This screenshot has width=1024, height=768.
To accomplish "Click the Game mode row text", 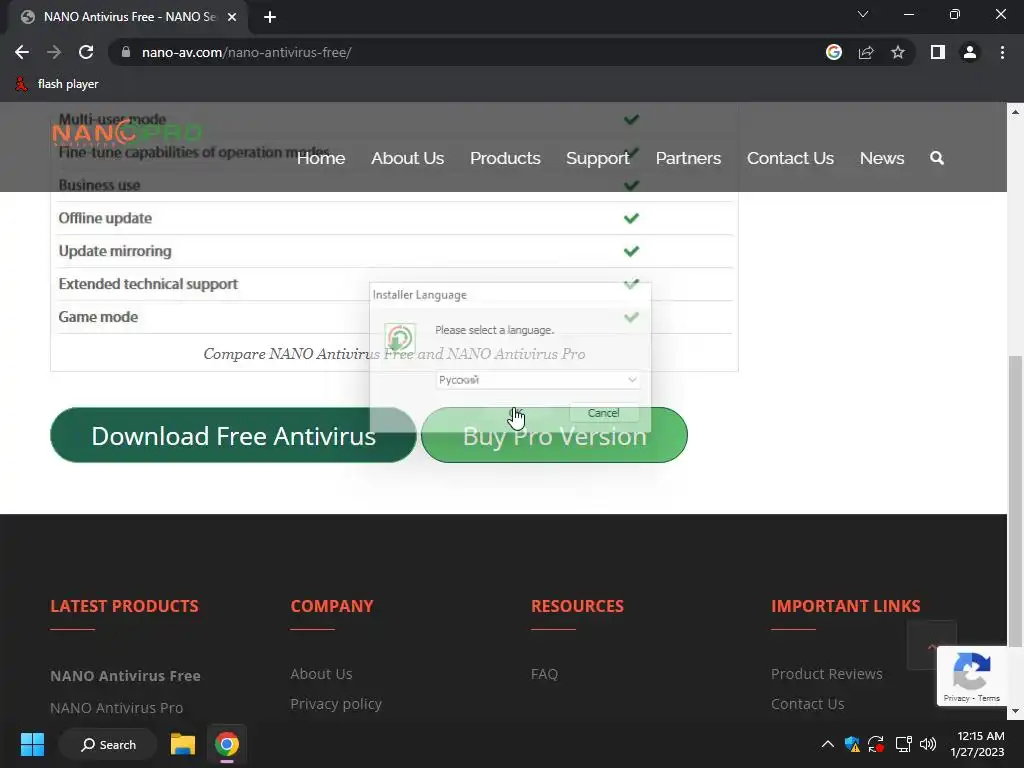I will (98, 317).
